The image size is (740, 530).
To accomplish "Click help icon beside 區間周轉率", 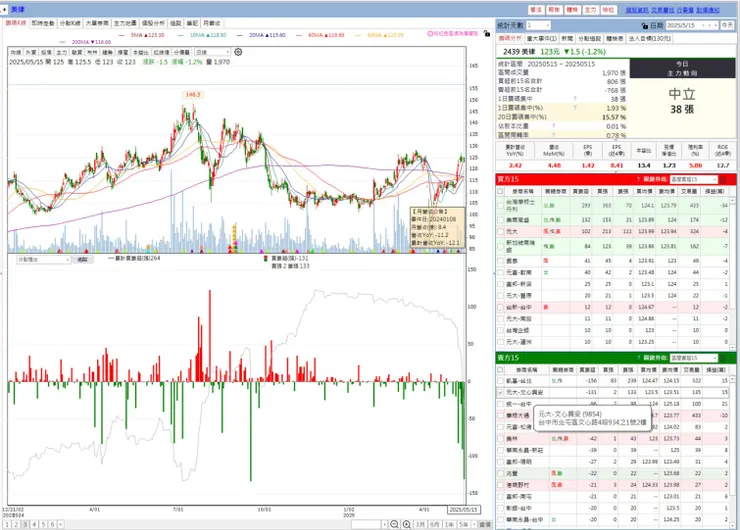I will click(554, 135).
